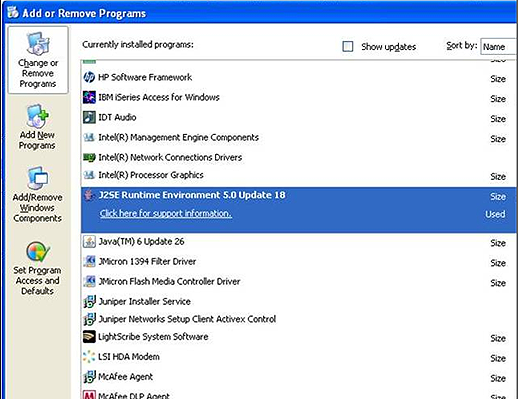
Task: Enable the Show updates checkbox
Action: point(348,46)
